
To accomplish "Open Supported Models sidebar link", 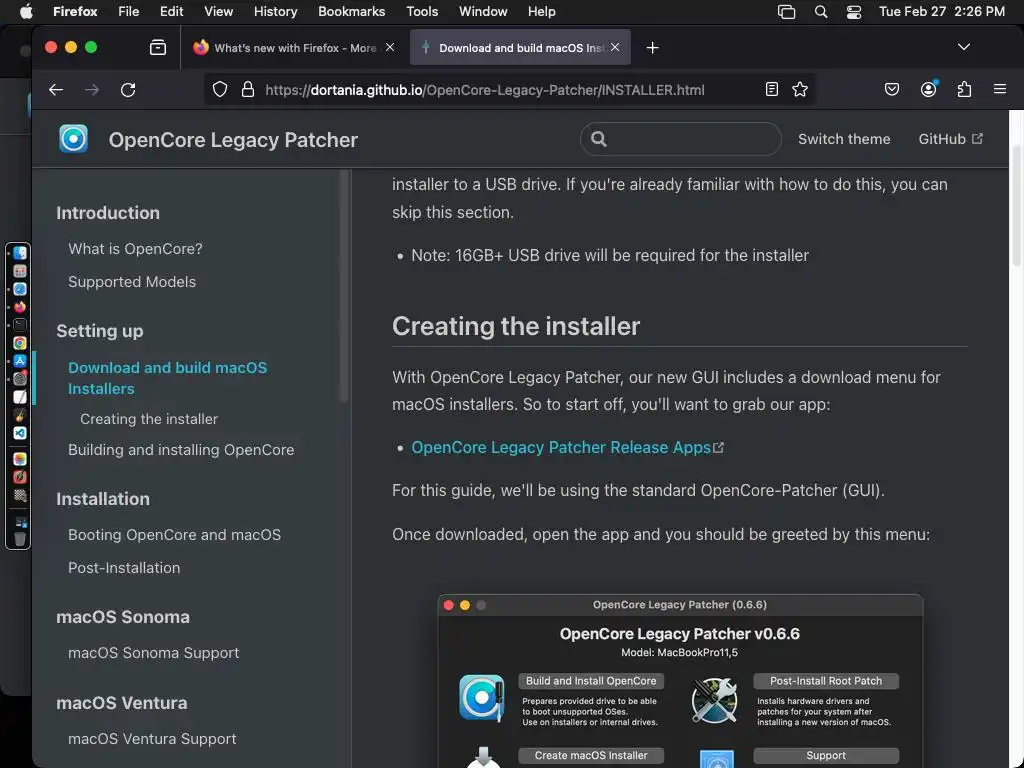I will coord(132,282).
